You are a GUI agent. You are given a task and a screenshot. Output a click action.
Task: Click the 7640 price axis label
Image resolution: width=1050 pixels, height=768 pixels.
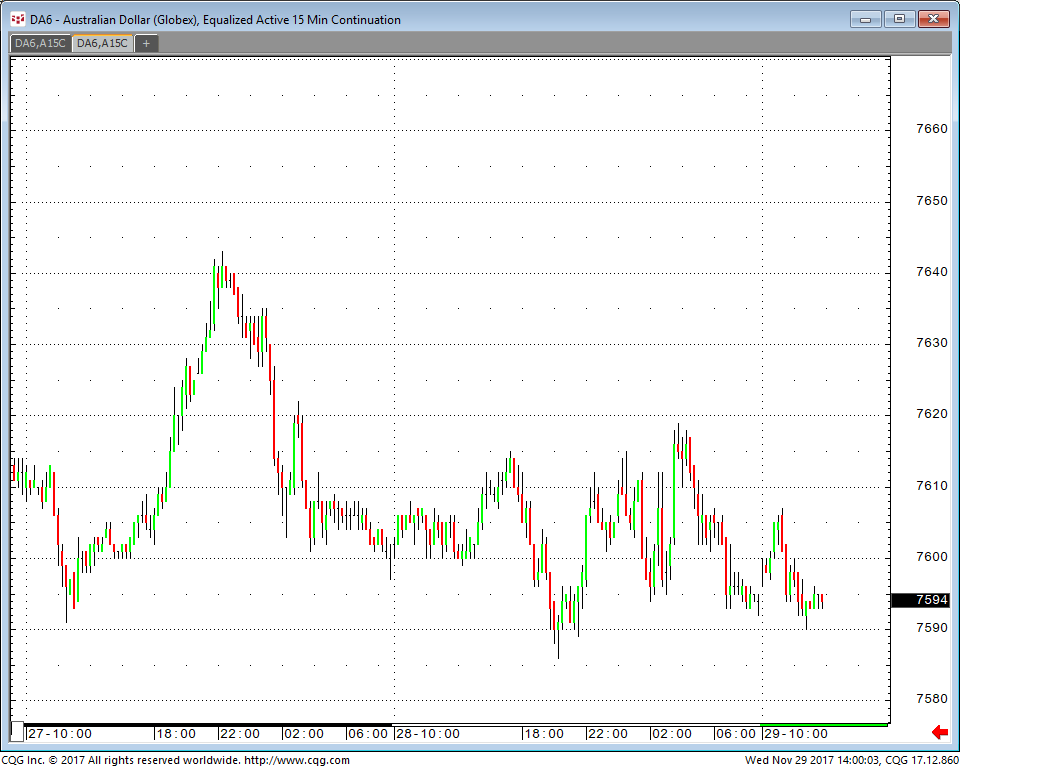931,271
